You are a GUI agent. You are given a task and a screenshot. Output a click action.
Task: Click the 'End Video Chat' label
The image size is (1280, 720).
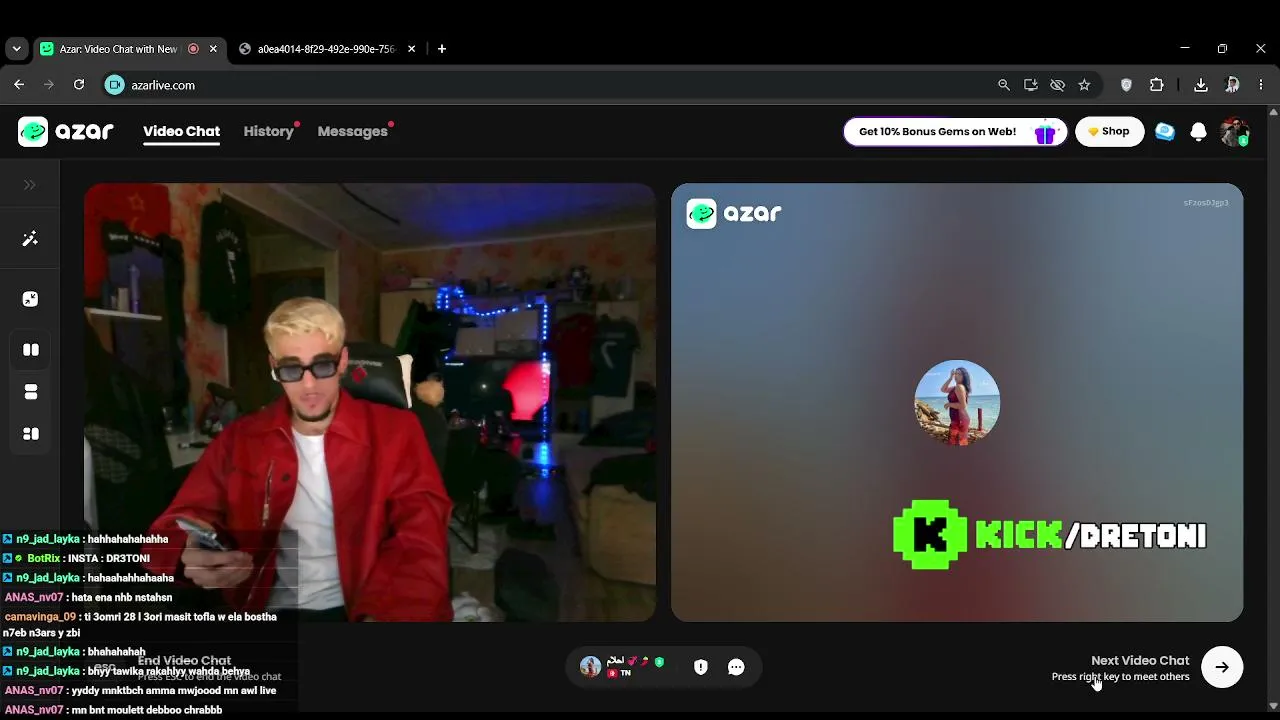point(184,660)
